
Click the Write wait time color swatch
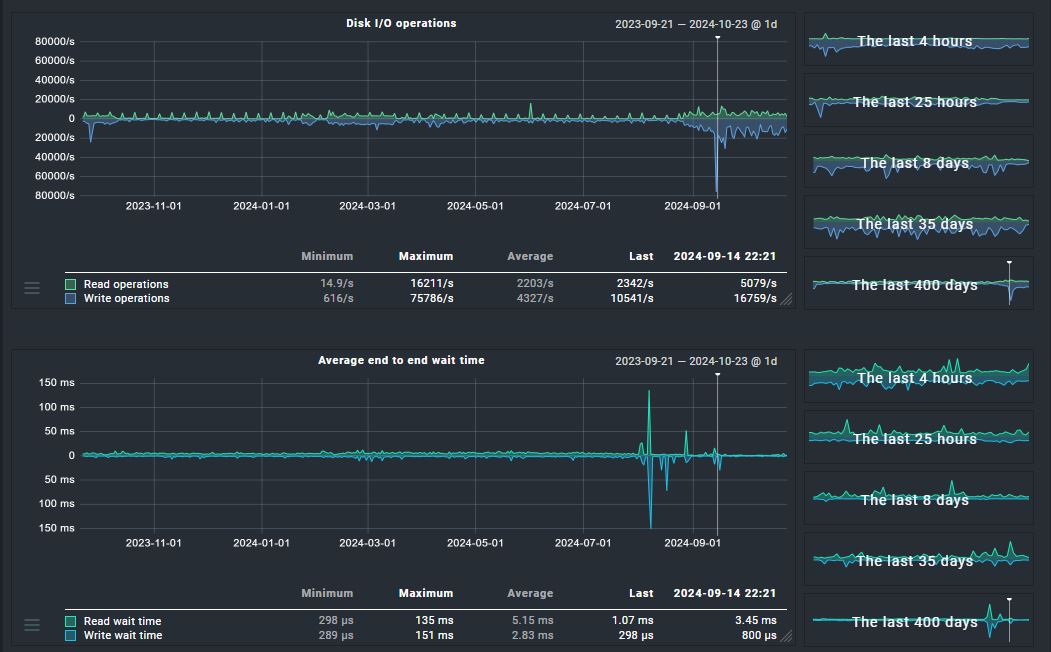[x=71, y=636]
